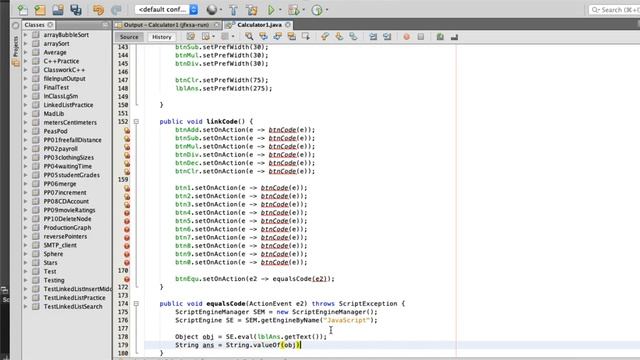Close the Output - Calculator1 tab
The height and width of the screenshot is (360, 640).
(217, 25)
